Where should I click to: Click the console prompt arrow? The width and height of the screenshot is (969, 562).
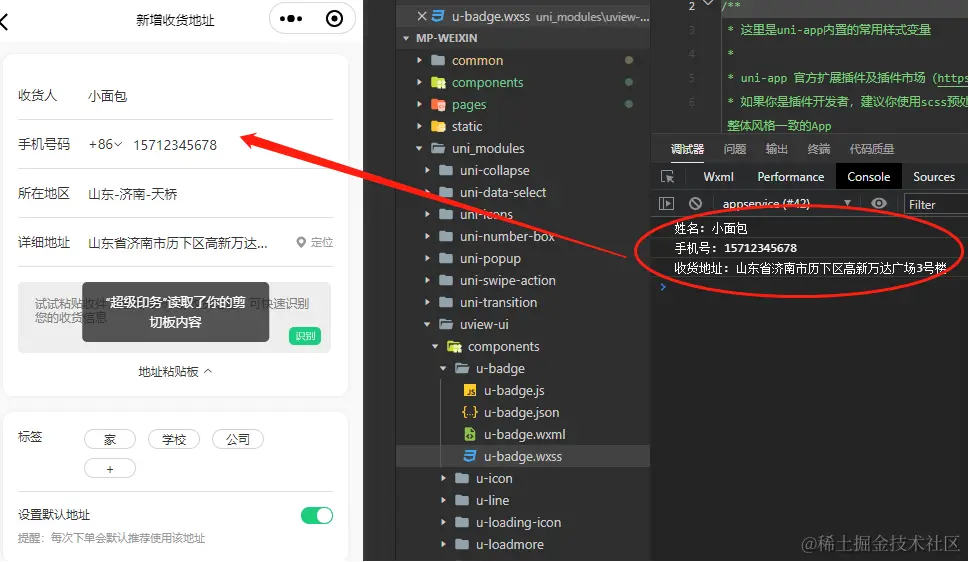pos(663,287)
